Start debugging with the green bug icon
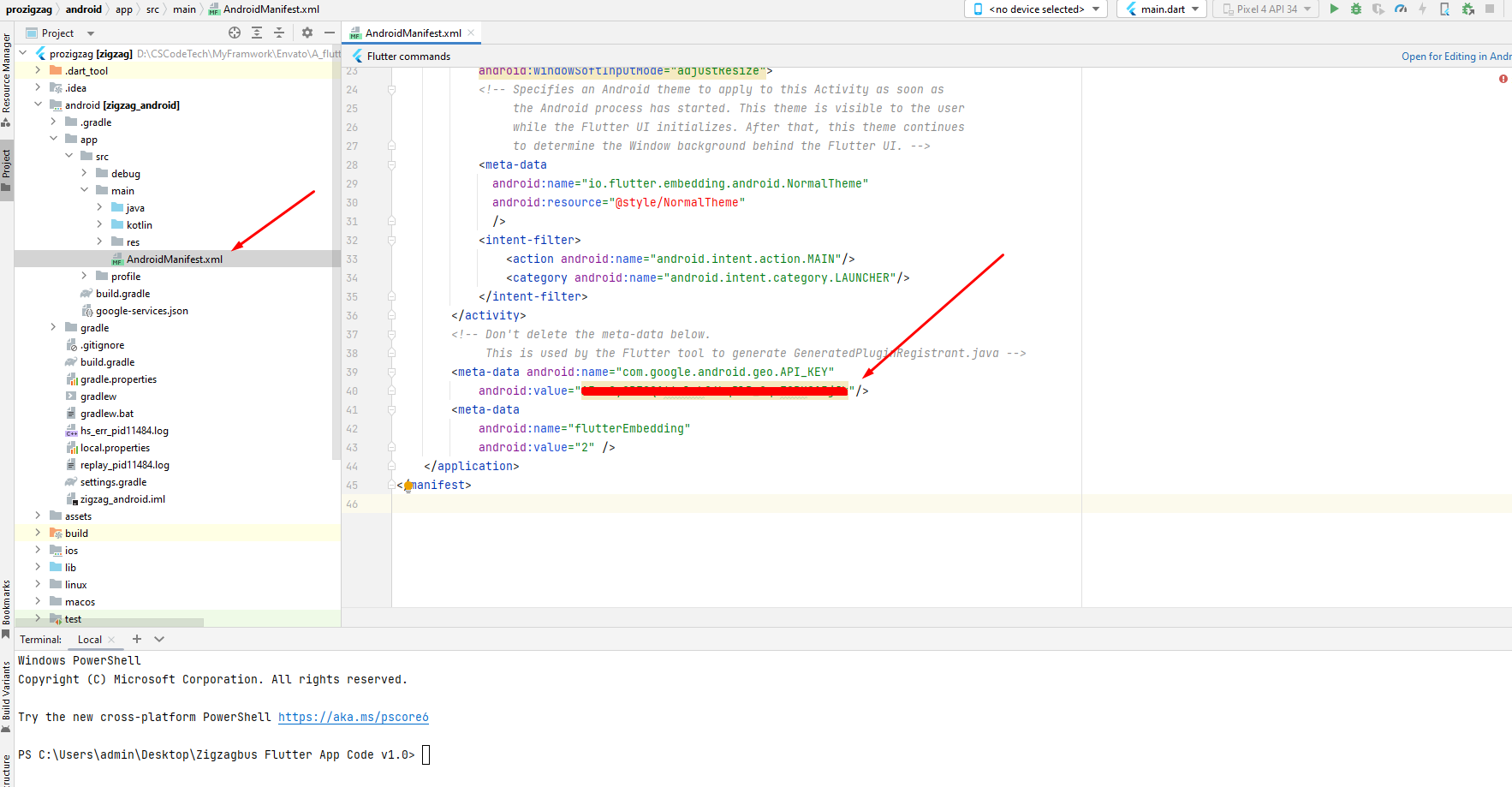The height and width of the screenshot is (787, 1512). click(1355, 9)
